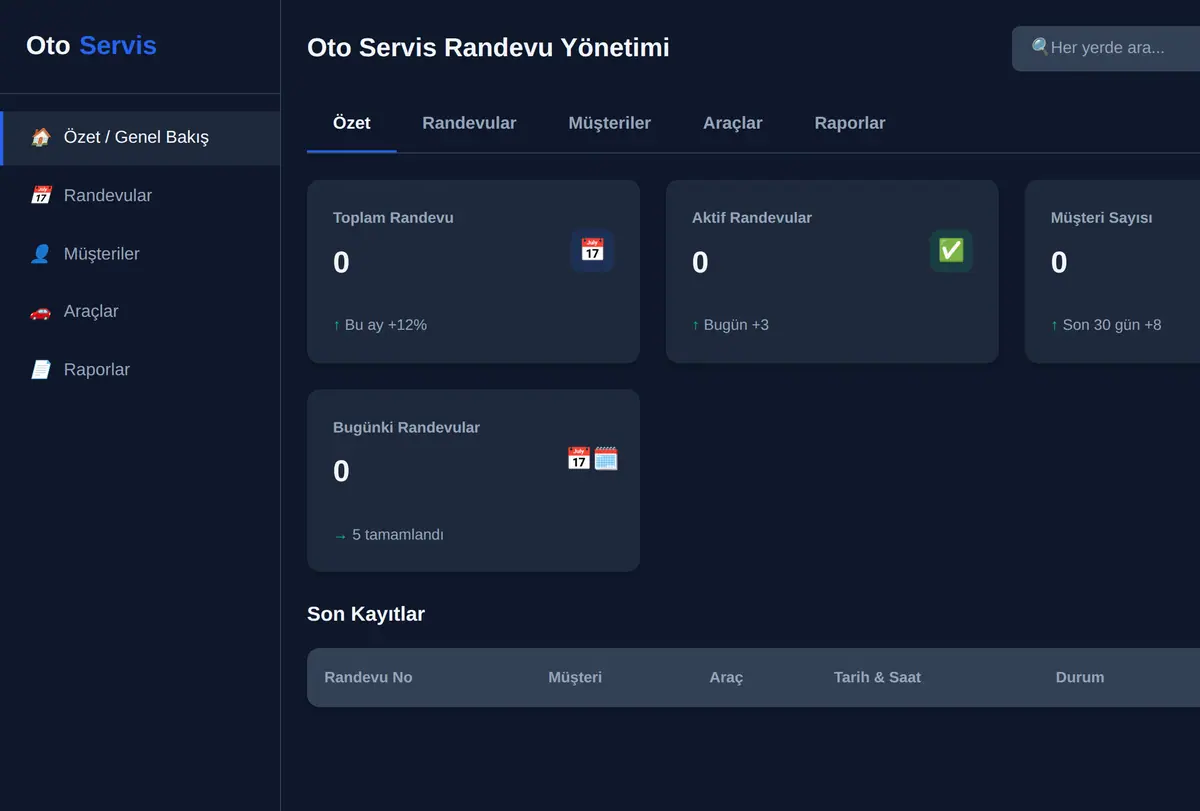Open the Araçlar tab
Screen dimensions: 1200x811
[733, 123]
